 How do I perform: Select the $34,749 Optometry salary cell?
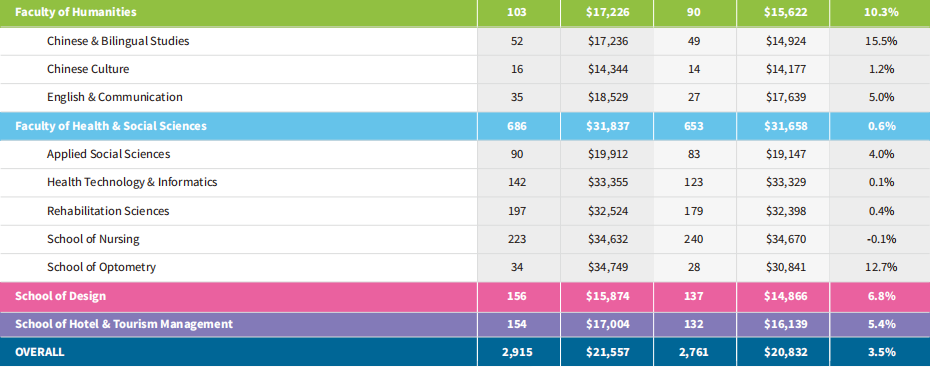coord(607,267)
